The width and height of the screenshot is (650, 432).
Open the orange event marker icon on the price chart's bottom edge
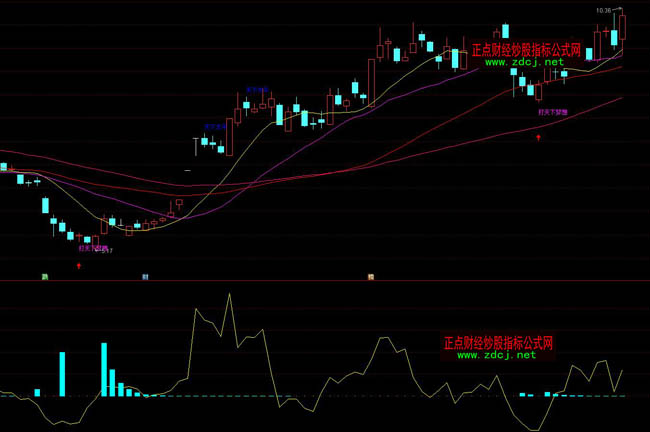[x=370, y=276]
